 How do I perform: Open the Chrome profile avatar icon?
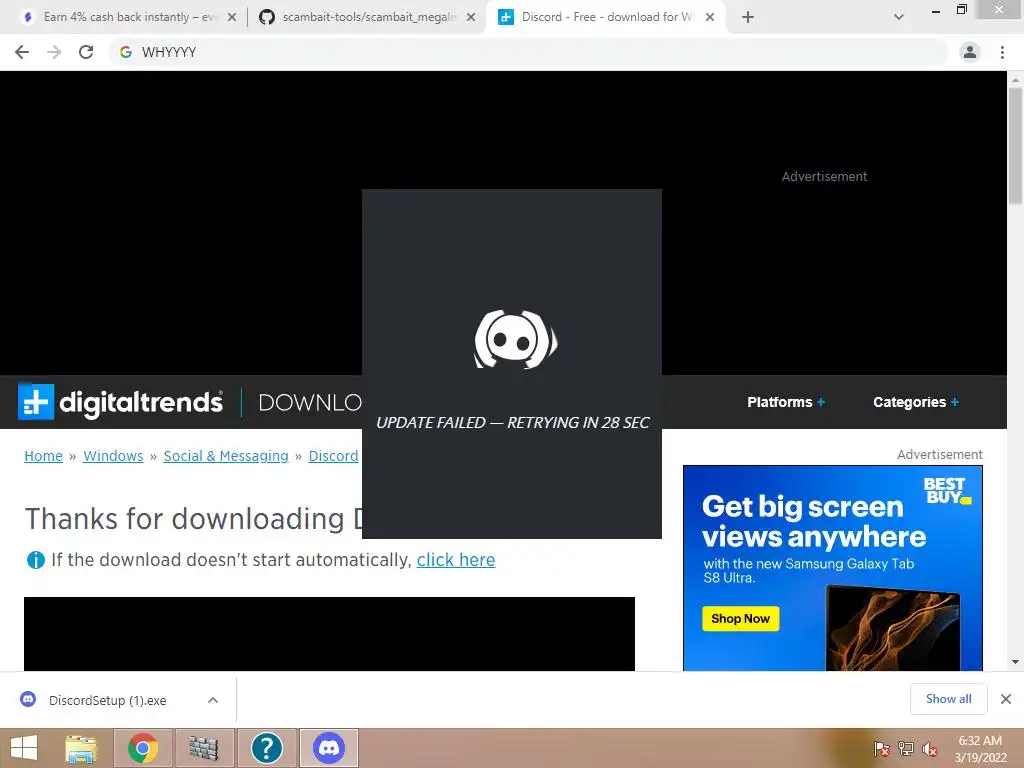coord(970,52)
